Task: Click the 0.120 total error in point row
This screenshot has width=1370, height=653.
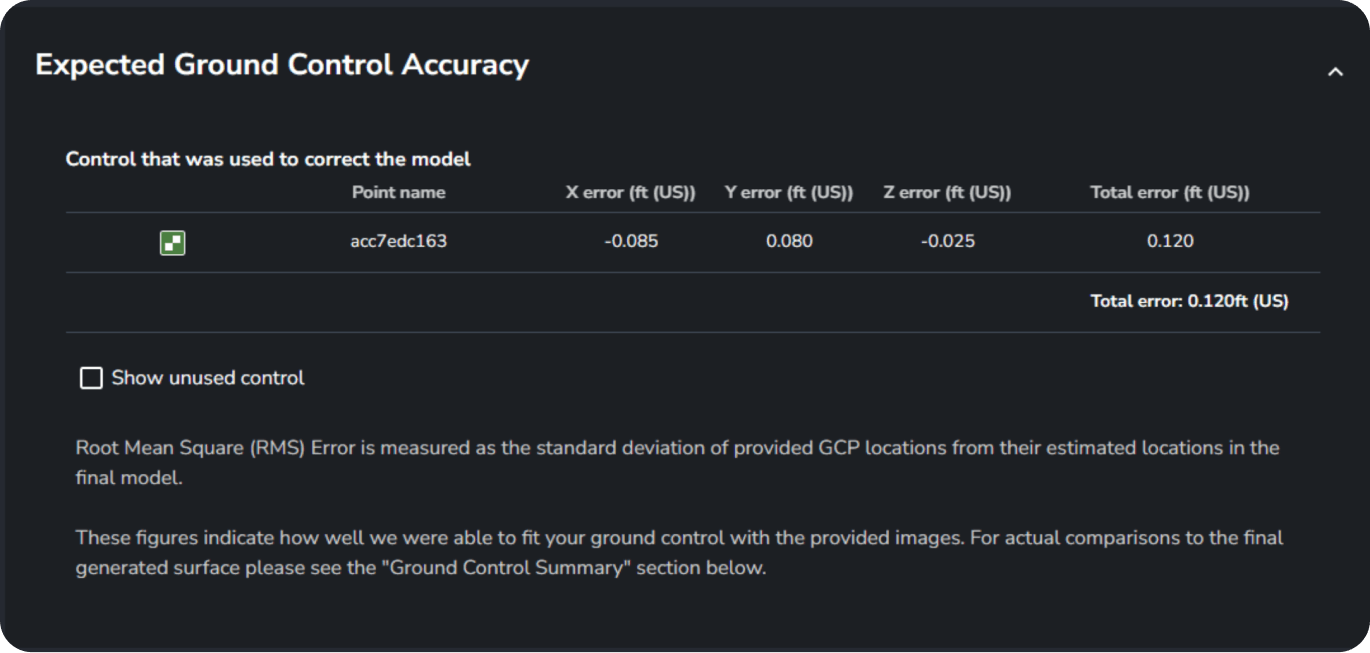Action: [x=1170, y=241]
